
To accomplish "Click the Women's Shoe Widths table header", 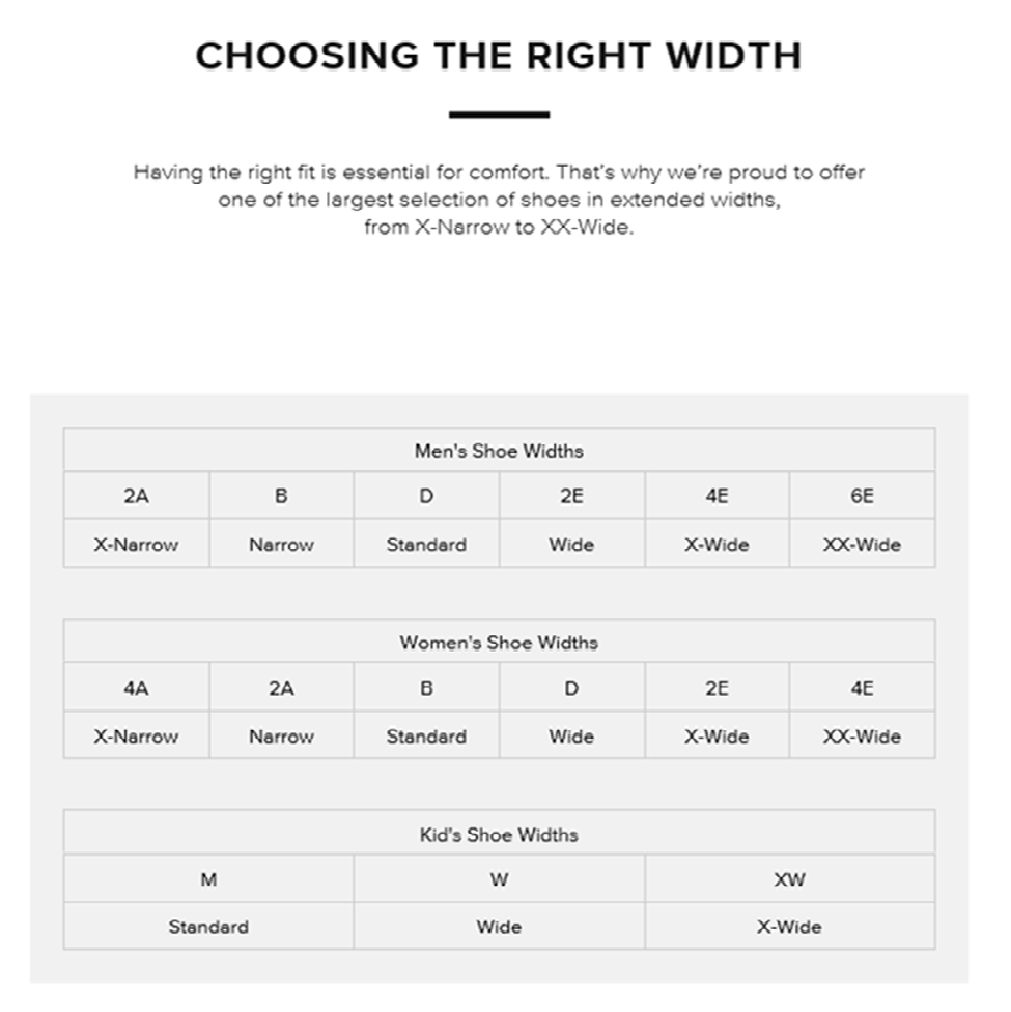I will [x=498, y=642].
